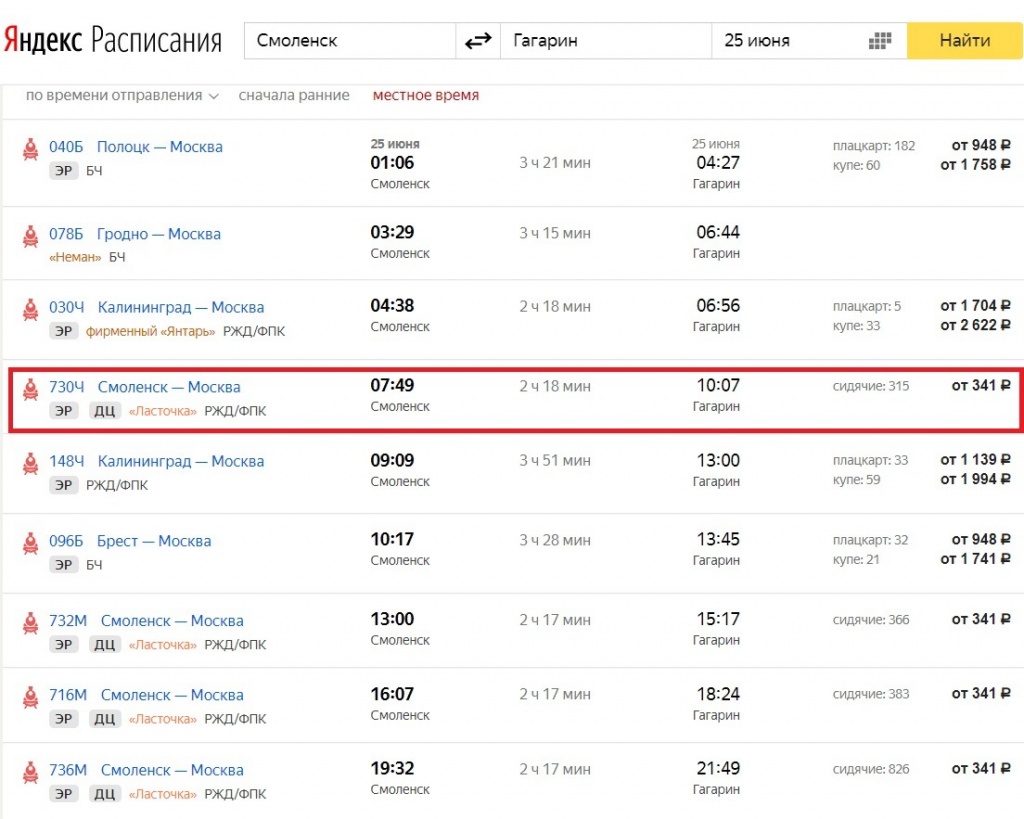Open the 030Ч Калининград — Москва link

[156, 307]
